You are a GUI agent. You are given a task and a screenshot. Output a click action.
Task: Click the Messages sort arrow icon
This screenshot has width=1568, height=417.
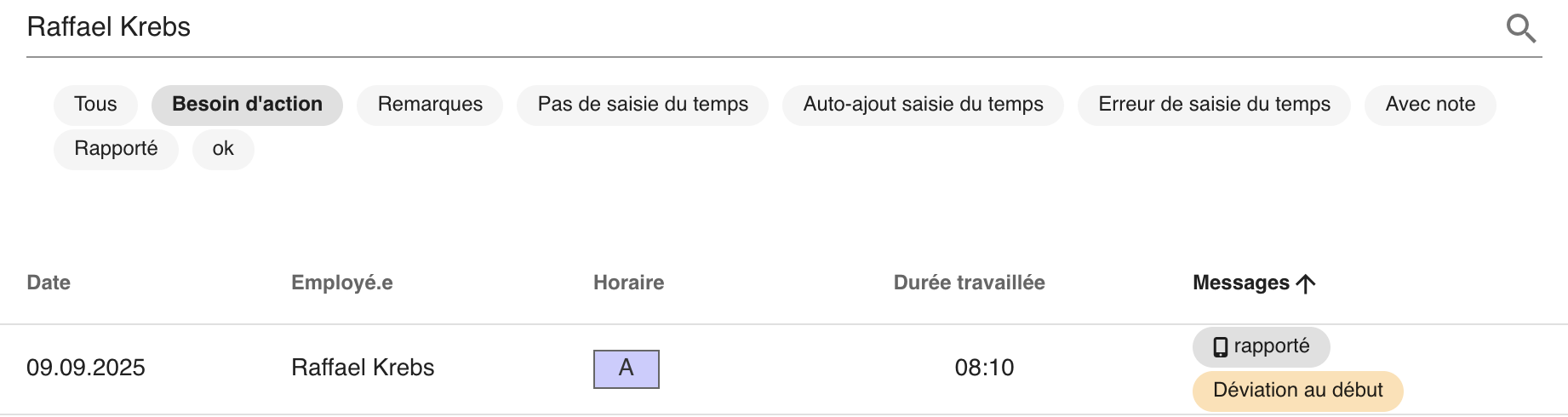pos(1305,283)
